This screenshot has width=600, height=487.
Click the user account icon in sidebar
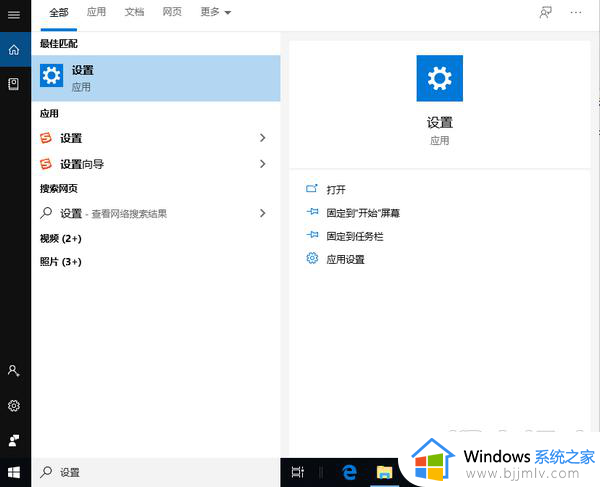[x=14, y=370]
